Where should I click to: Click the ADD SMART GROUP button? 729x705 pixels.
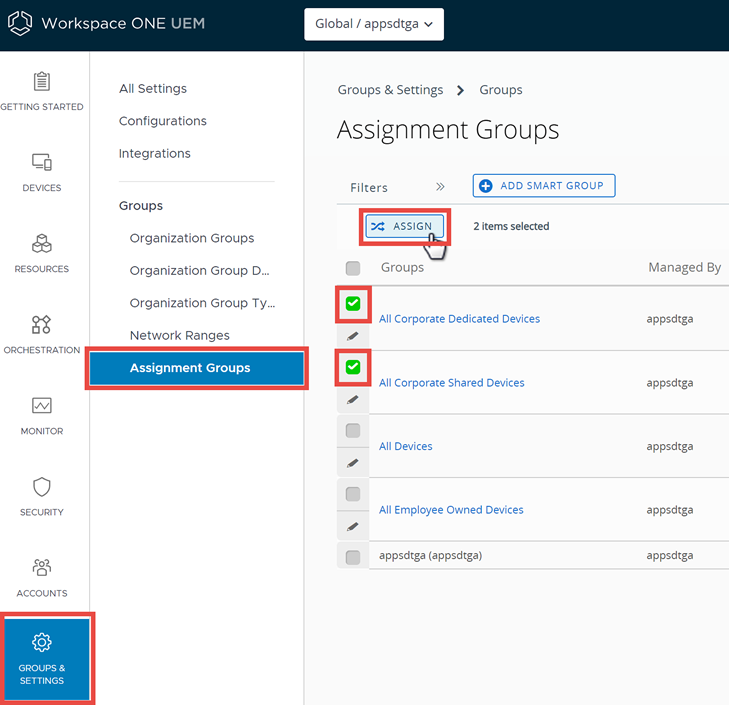[544, 186]
